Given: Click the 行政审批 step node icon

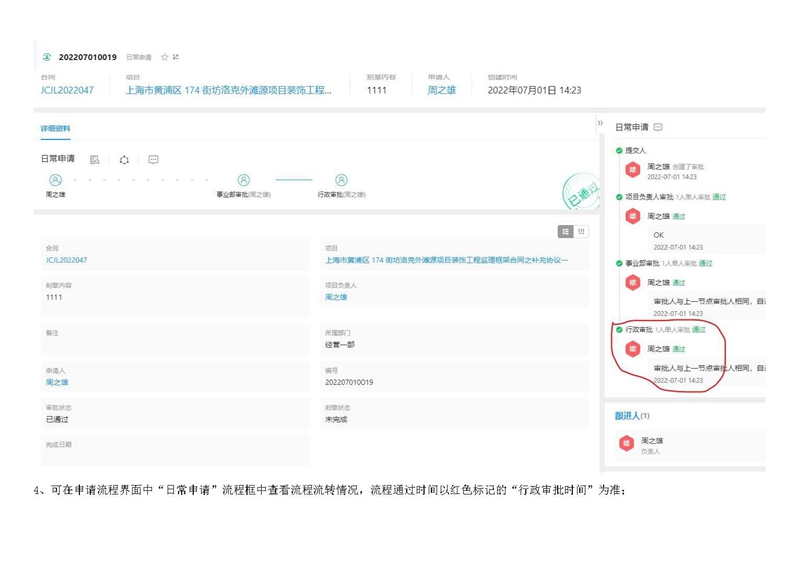Looking at the screenshot, I should (x=341, y=180).
